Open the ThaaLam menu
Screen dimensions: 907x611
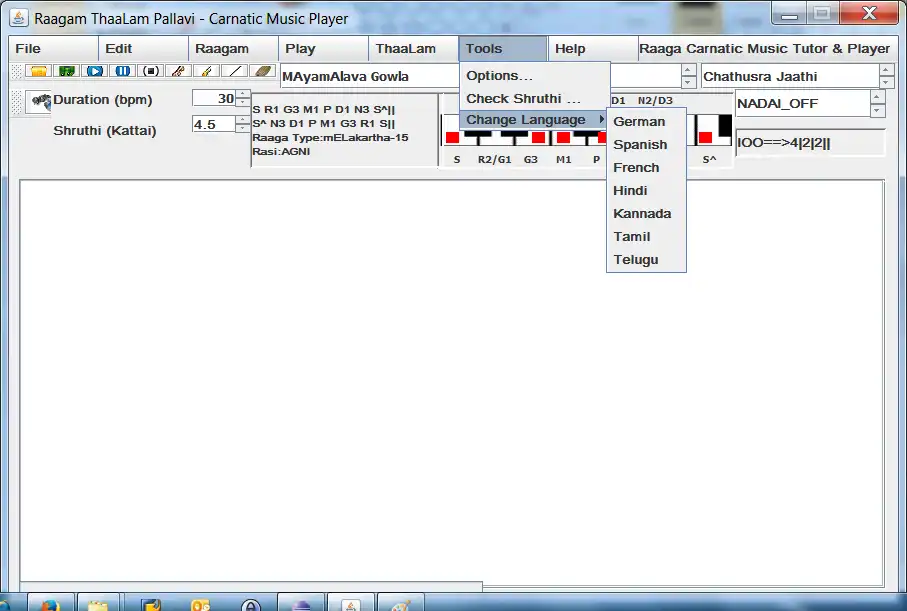click(x=414, y=49)
